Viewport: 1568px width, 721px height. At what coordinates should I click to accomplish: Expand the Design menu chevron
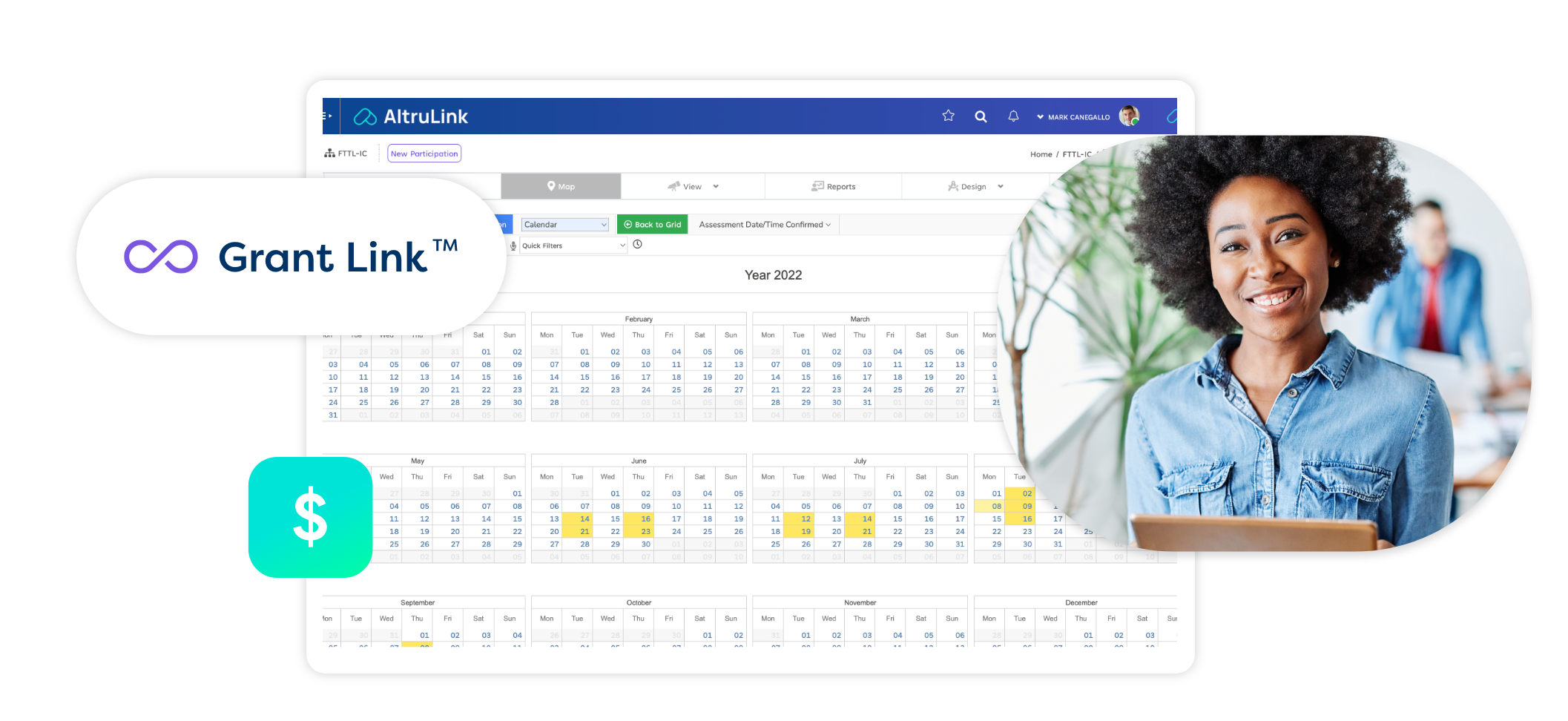[x=1001, y=187]
